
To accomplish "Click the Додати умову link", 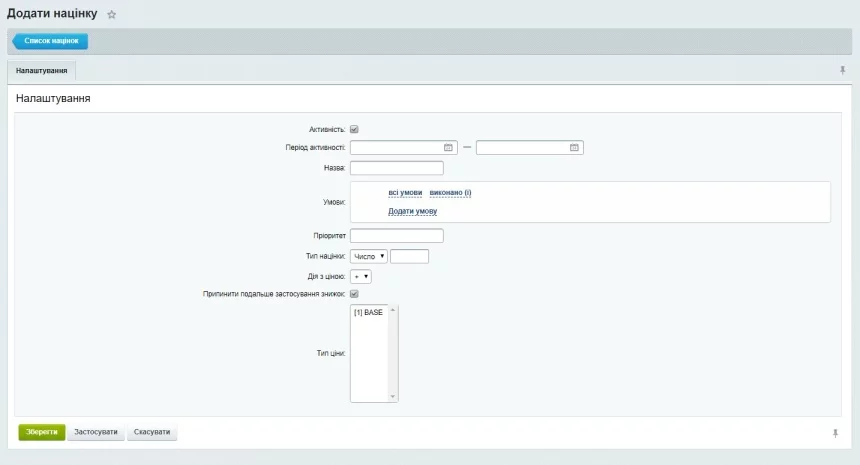I will coord(412,211).
